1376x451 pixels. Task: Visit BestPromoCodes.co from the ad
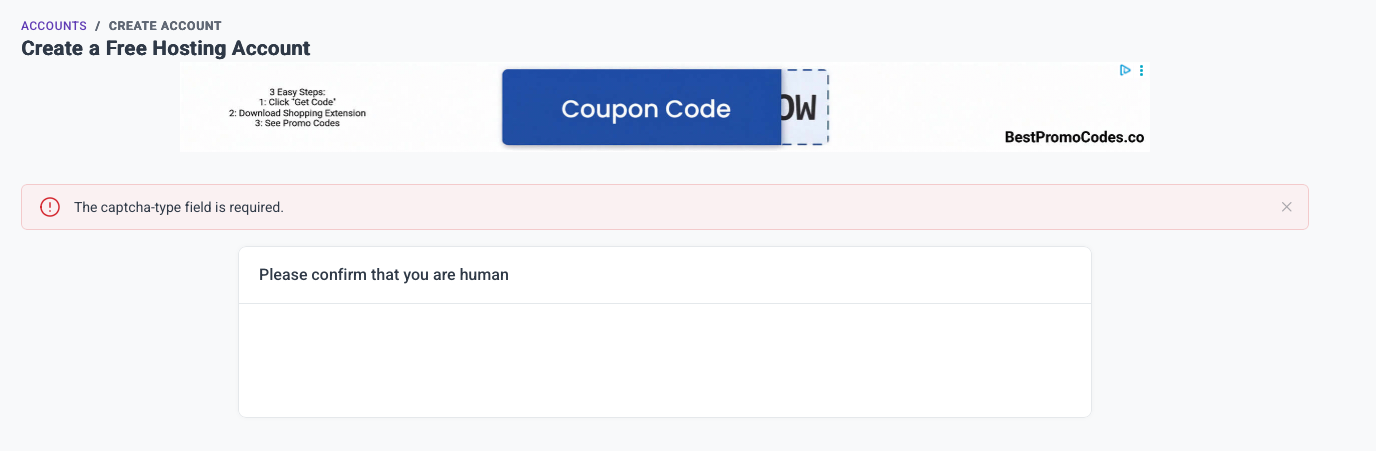(x=1074, y=138)
